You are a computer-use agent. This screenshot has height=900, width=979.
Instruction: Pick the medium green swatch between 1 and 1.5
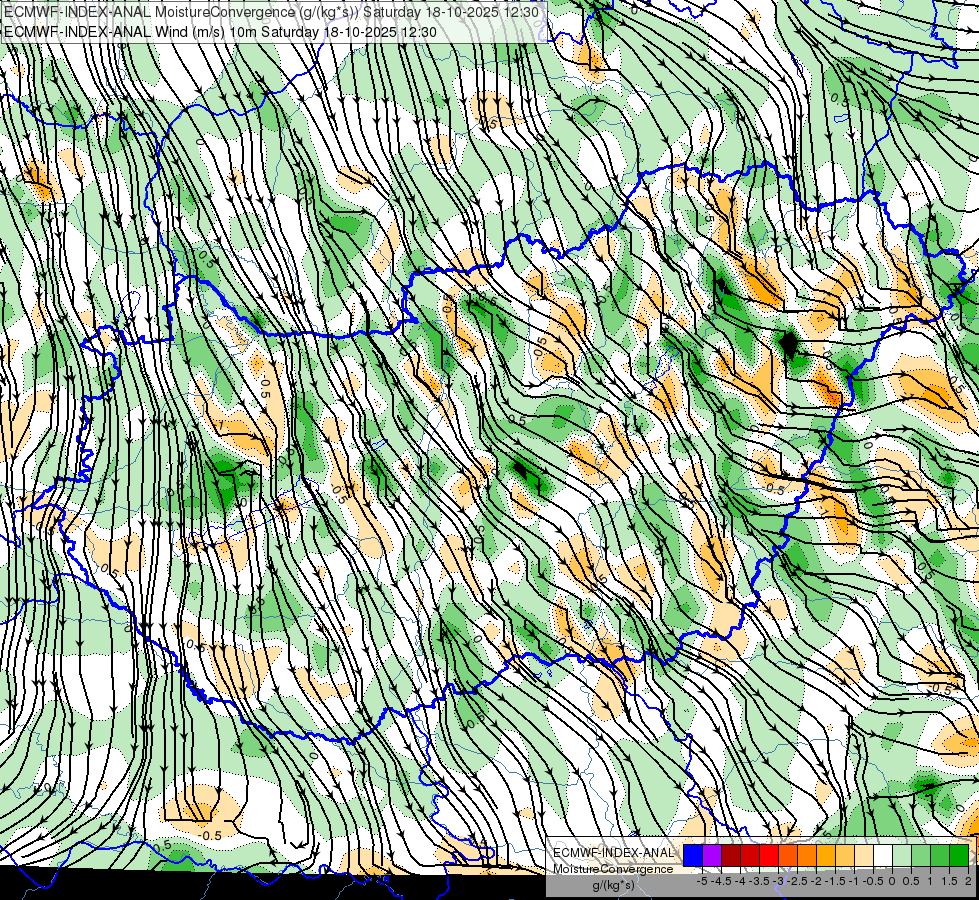(940, 856)
